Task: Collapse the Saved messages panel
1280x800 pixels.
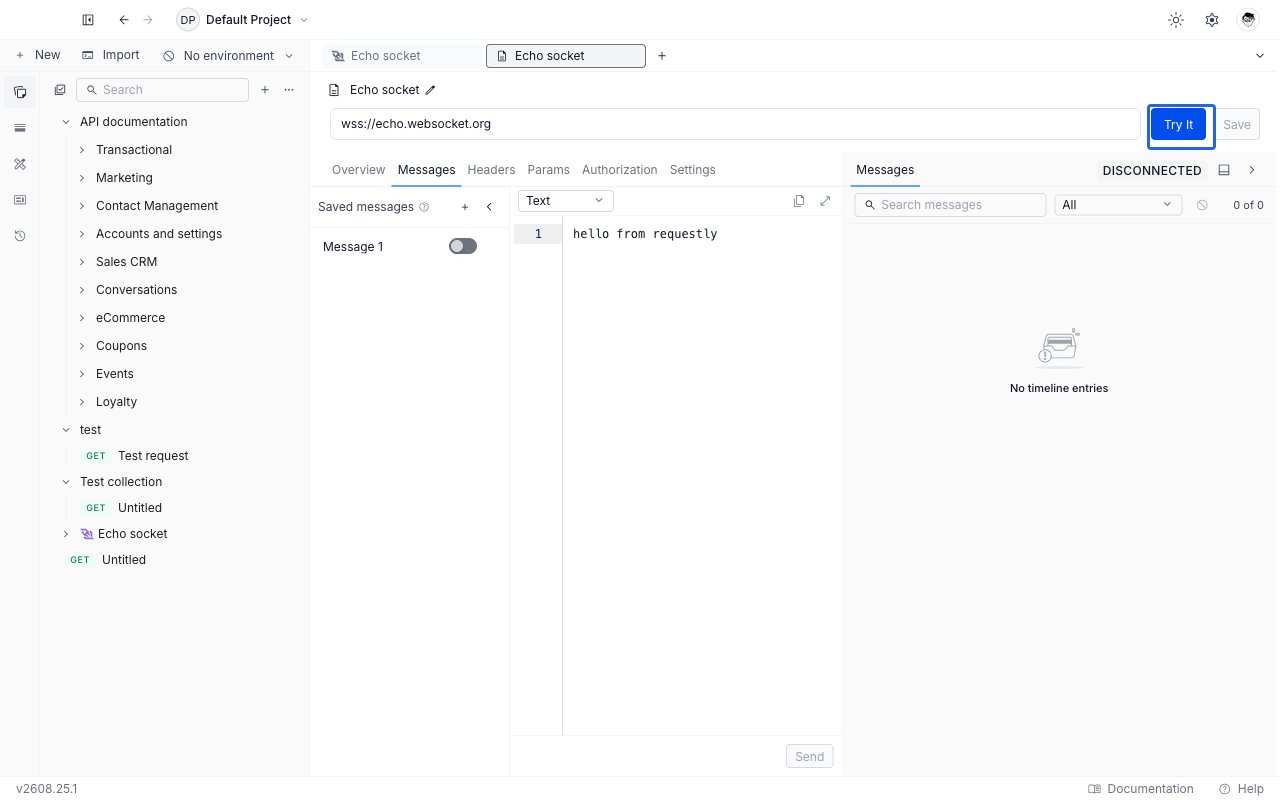Action: coord(489,207)
